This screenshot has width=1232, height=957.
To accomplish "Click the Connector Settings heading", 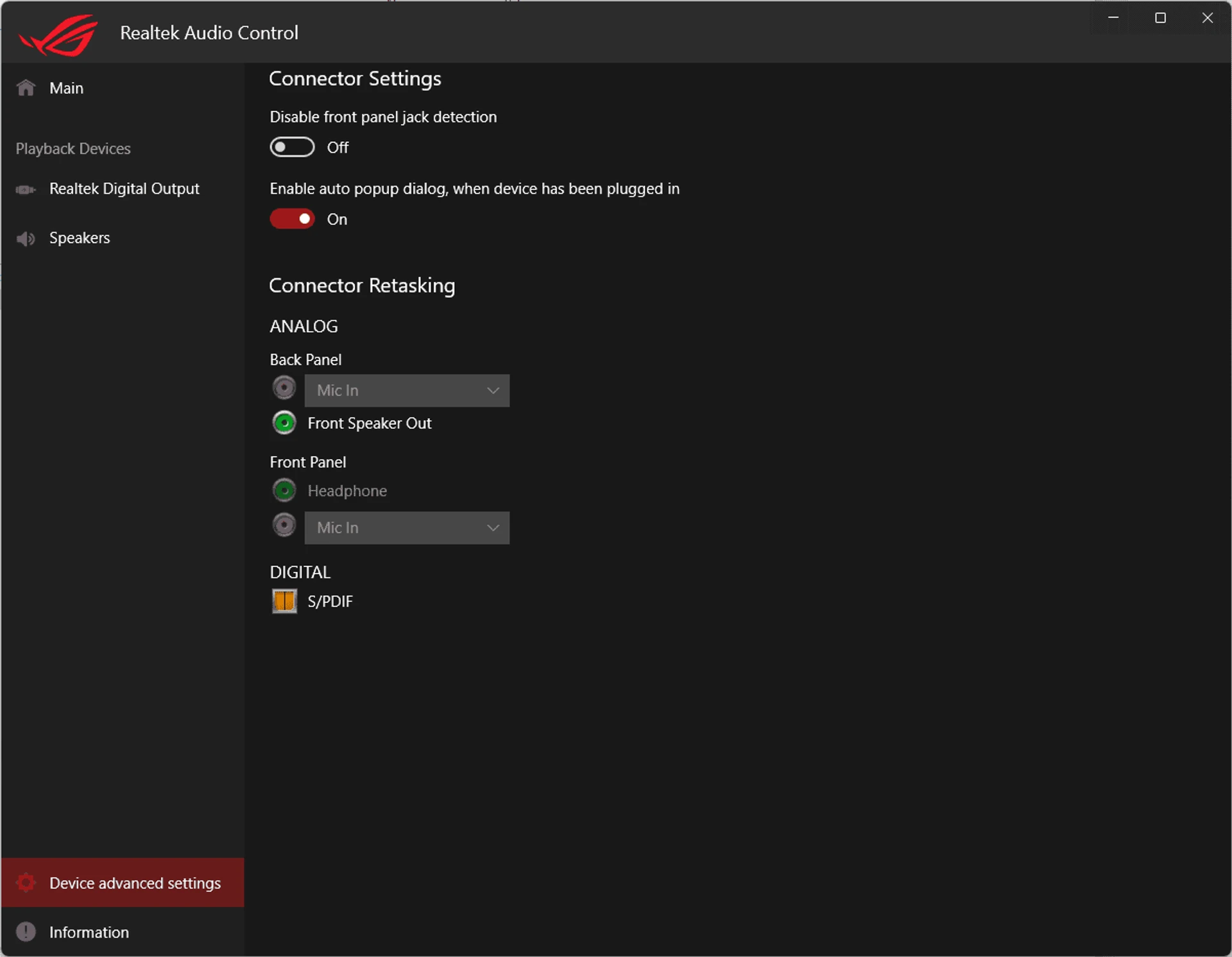I will tap(355, 79).
